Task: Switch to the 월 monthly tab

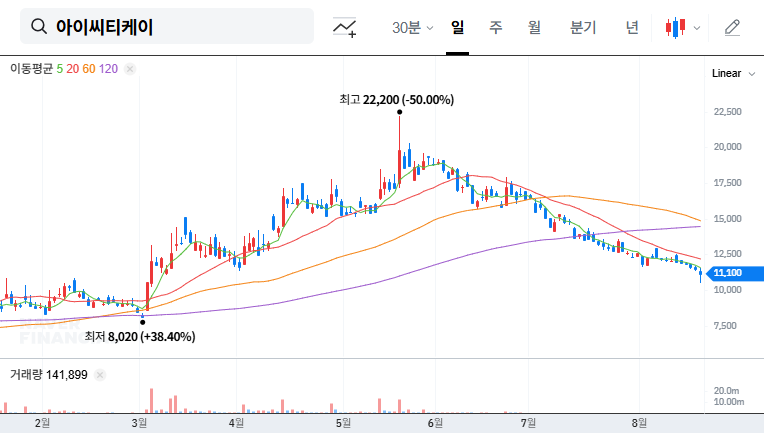Action: [534, 27]
